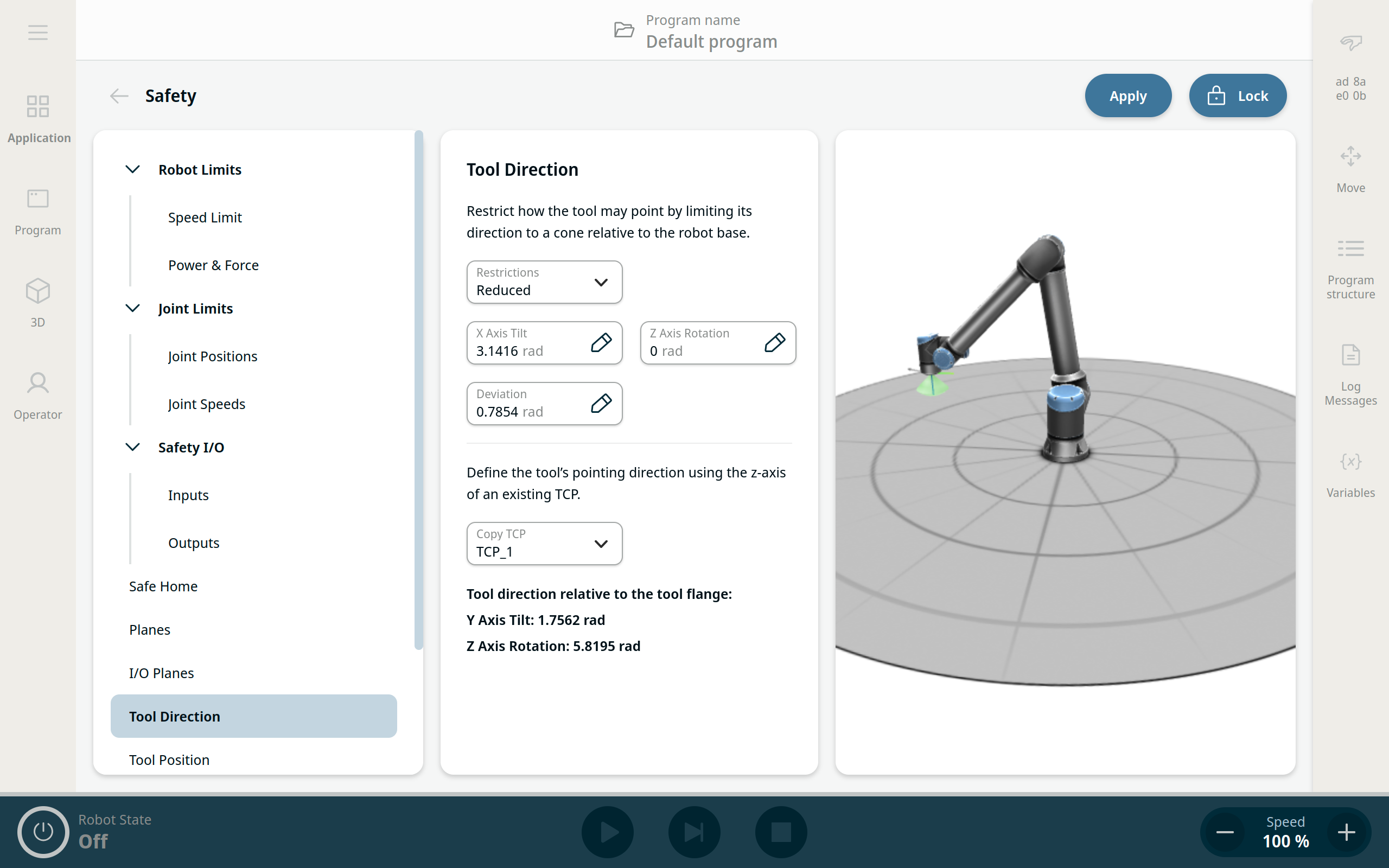
Task: Open the Application panel icon
Action: pyautogui.click(x=38, y=107)
